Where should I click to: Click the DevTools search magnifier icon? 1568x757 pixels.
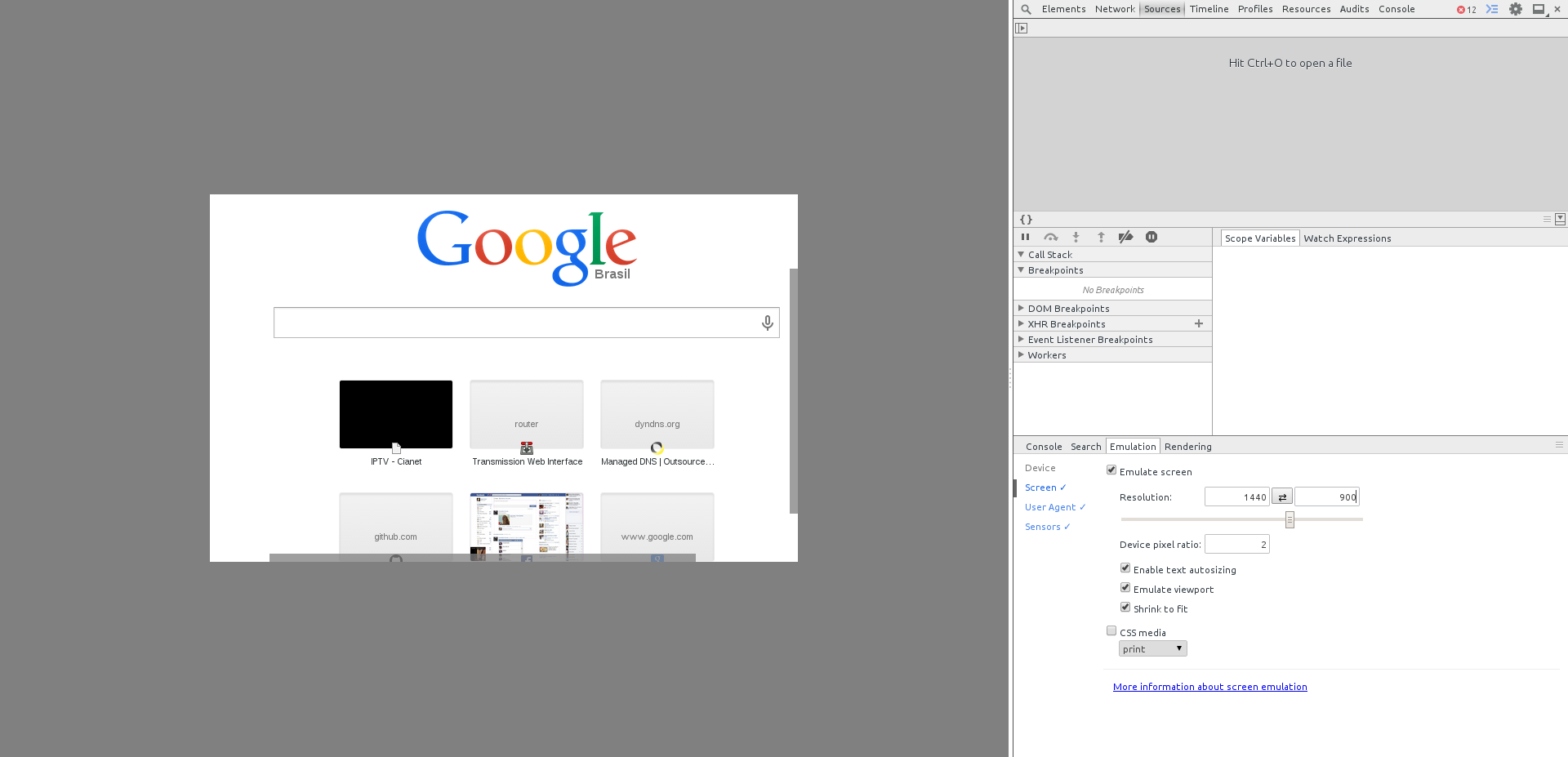(1026, 9)
